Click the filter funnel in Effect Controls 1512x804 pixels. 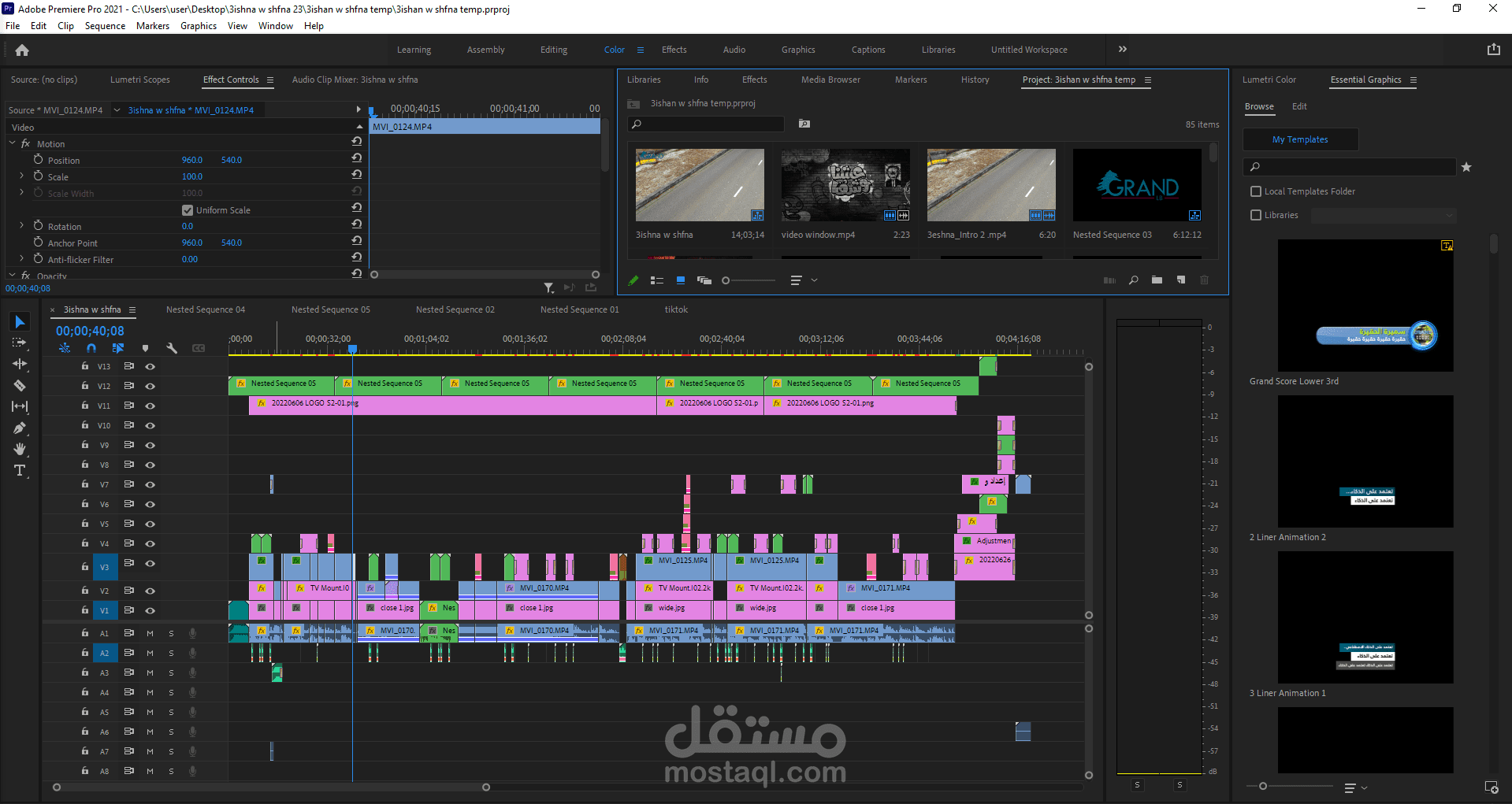[549, 288]
